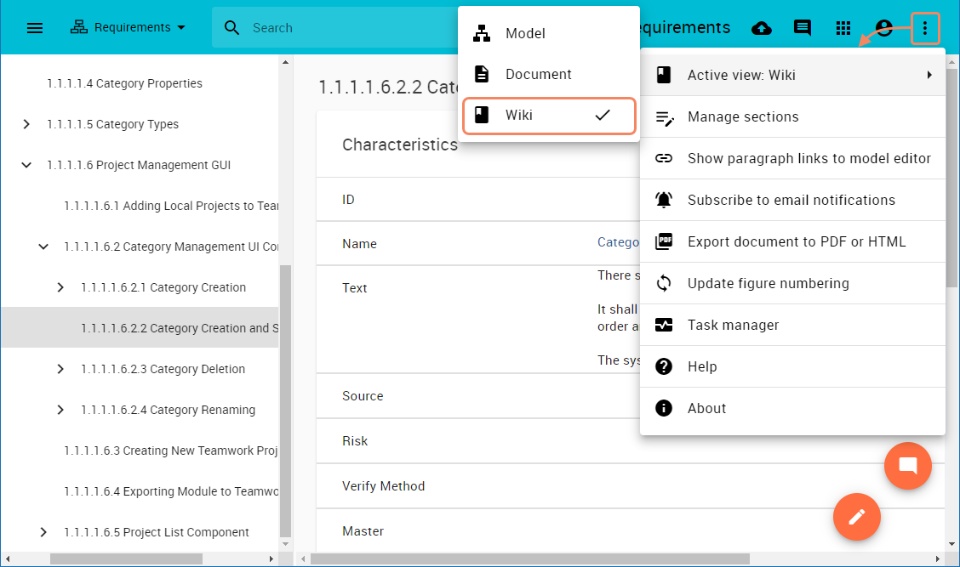This screenshot has height=567, width=960.
Task: Open the hamburger navigation menu
Action: tap(35, 28)
